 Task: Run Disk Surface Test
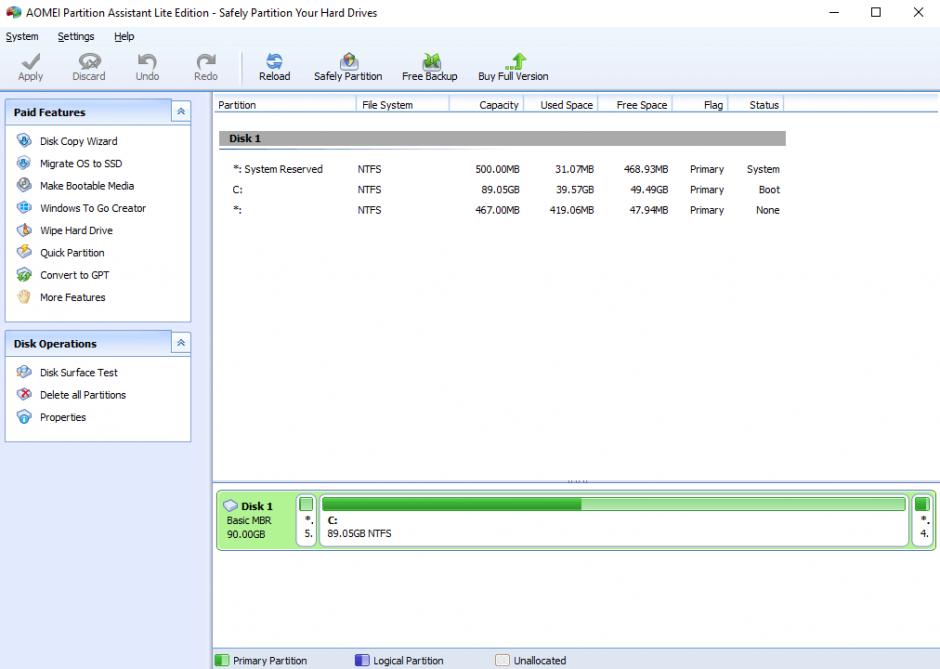[79, 372]
